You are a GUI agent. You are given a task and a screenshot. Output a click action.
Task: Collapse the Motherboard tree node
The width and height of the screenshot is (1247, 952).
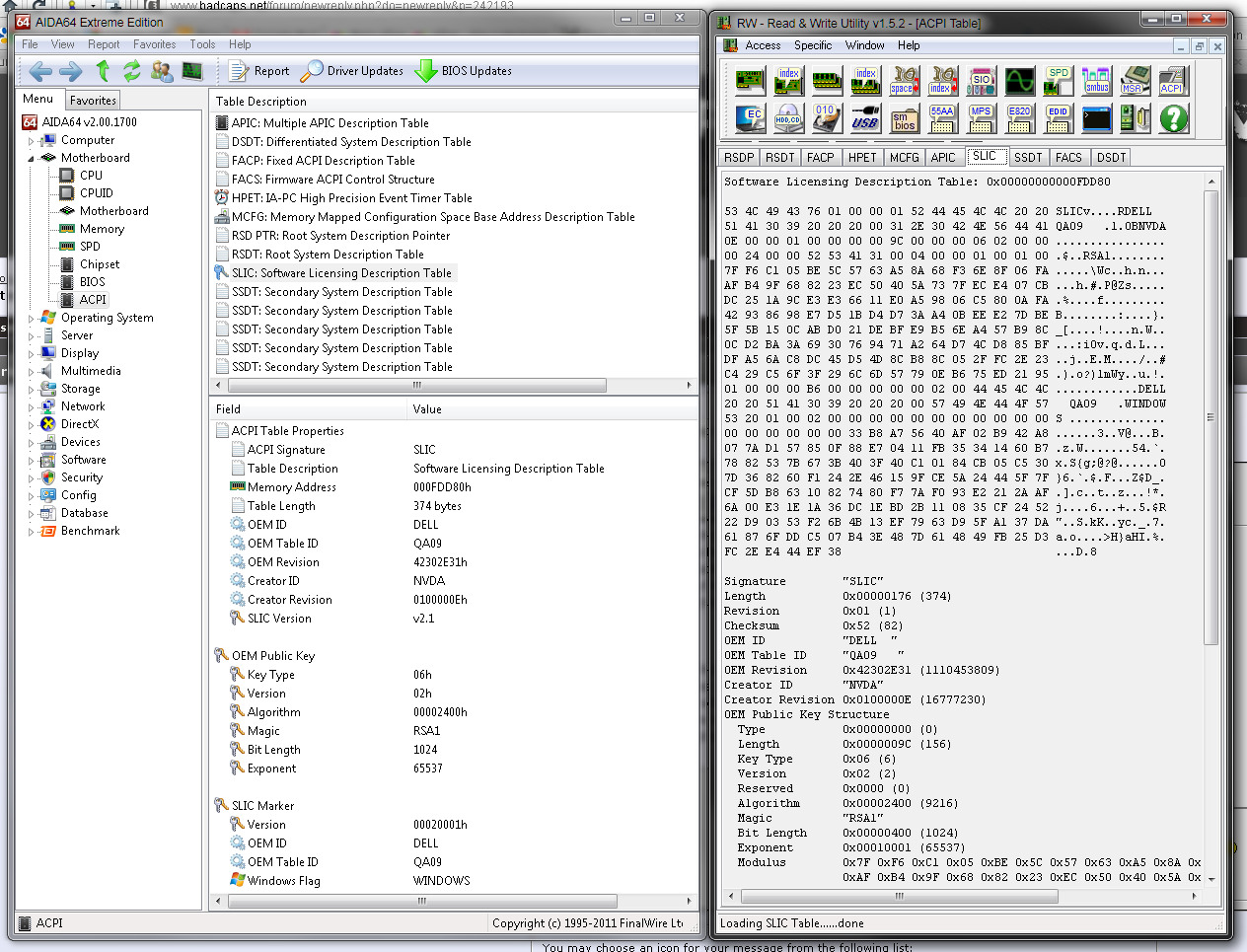click(x=31, y=158)
